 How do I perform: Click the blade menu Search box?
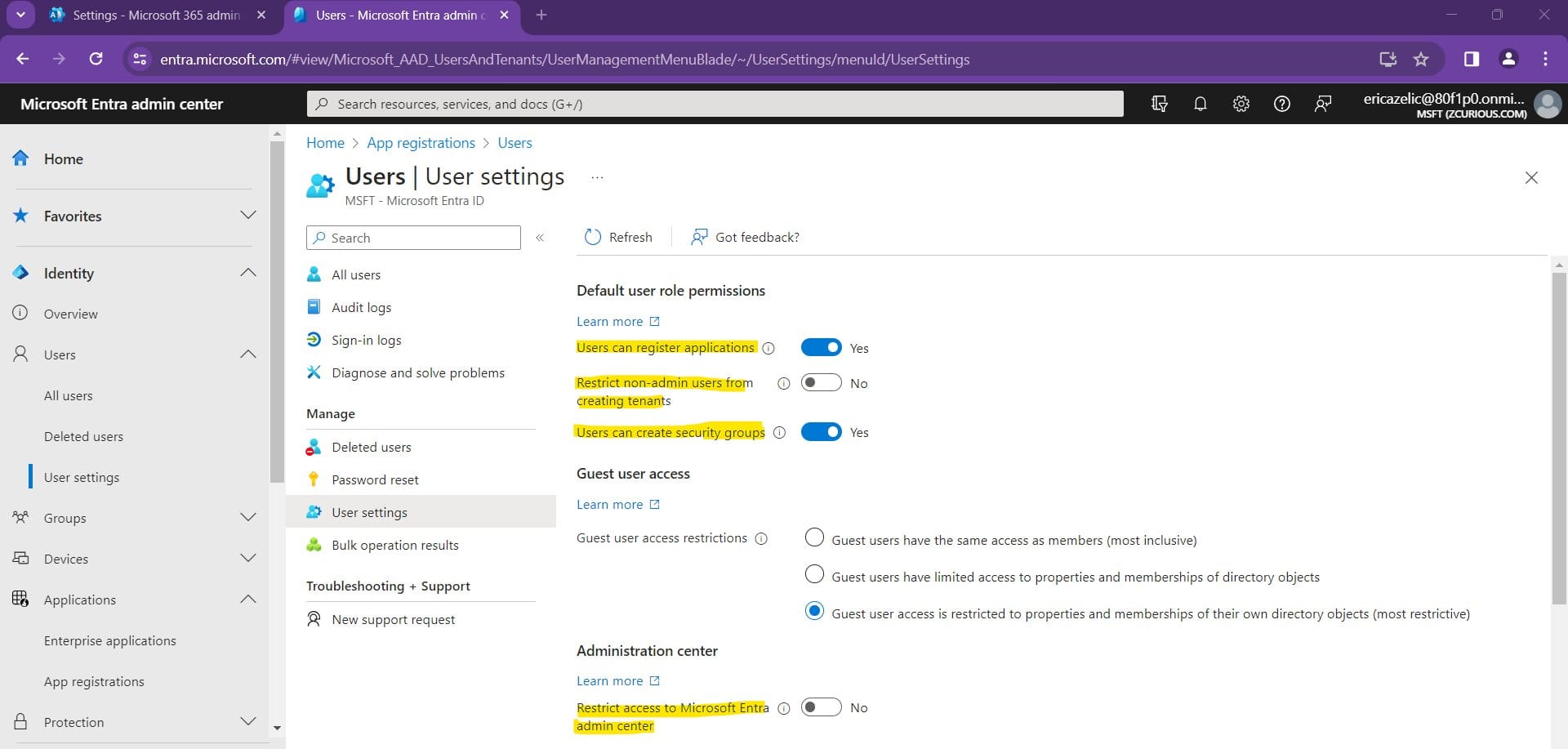click(413, 238)
